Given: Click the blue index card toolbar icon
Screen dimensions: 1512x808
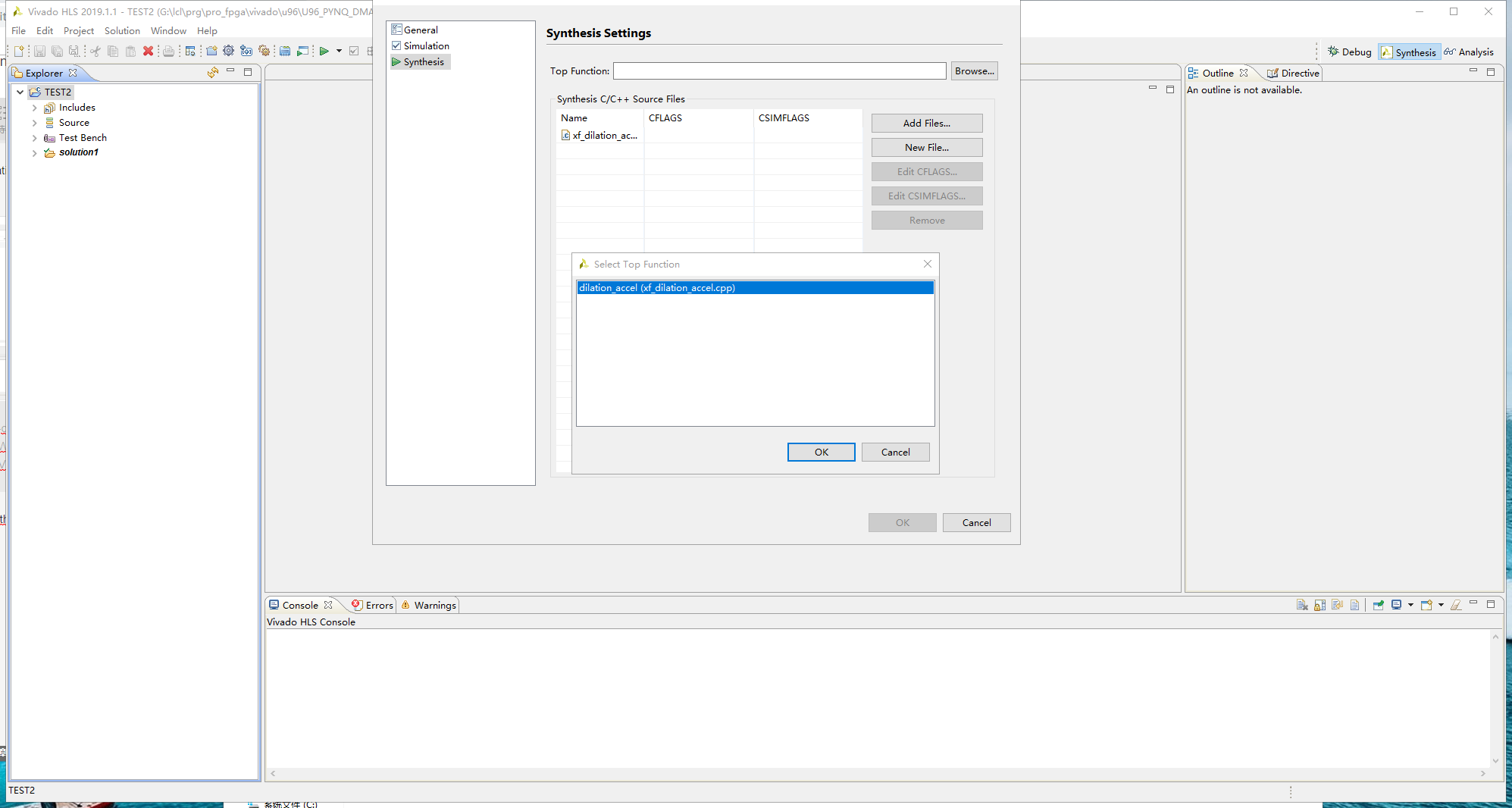Looking at the screenshot, I should [285, 51].
